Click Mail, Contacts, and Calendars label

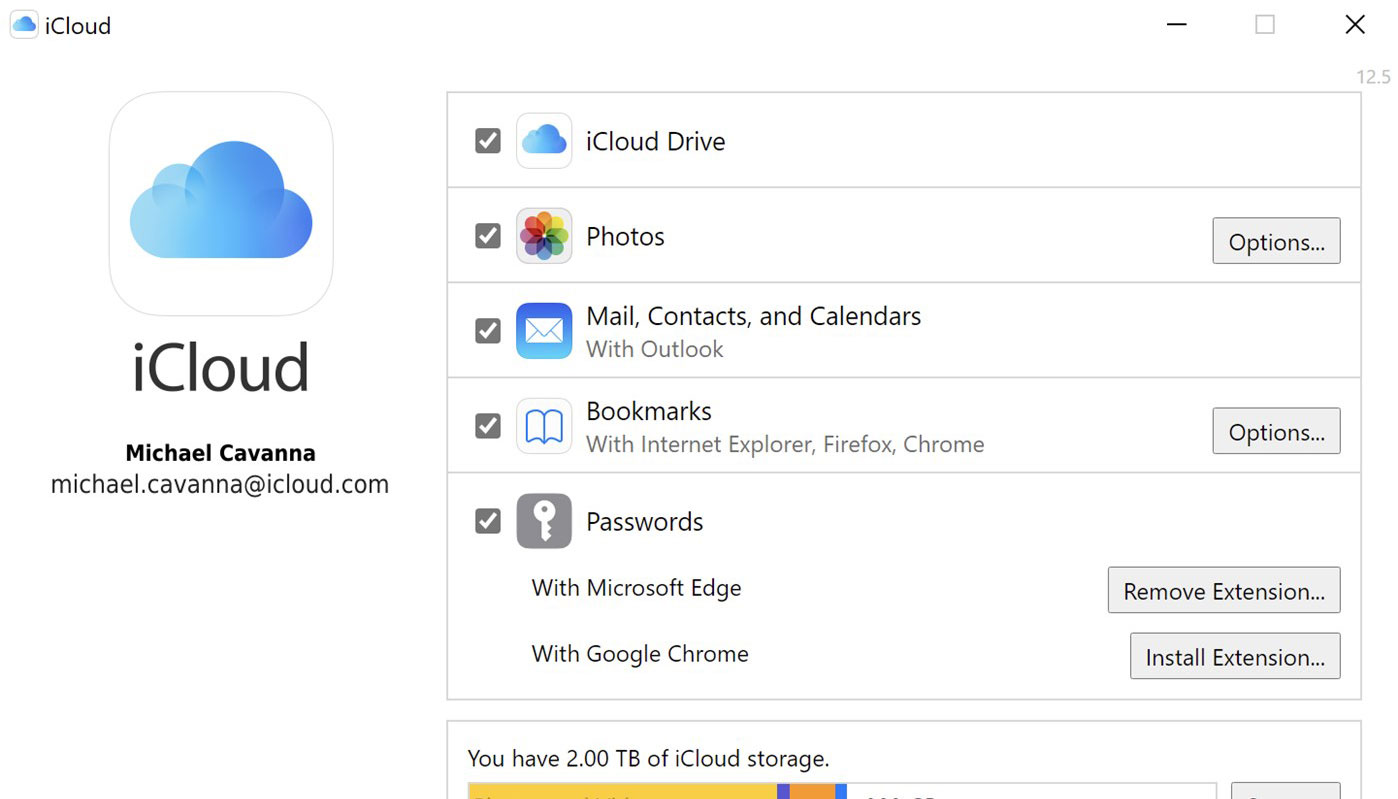(753, 316)
